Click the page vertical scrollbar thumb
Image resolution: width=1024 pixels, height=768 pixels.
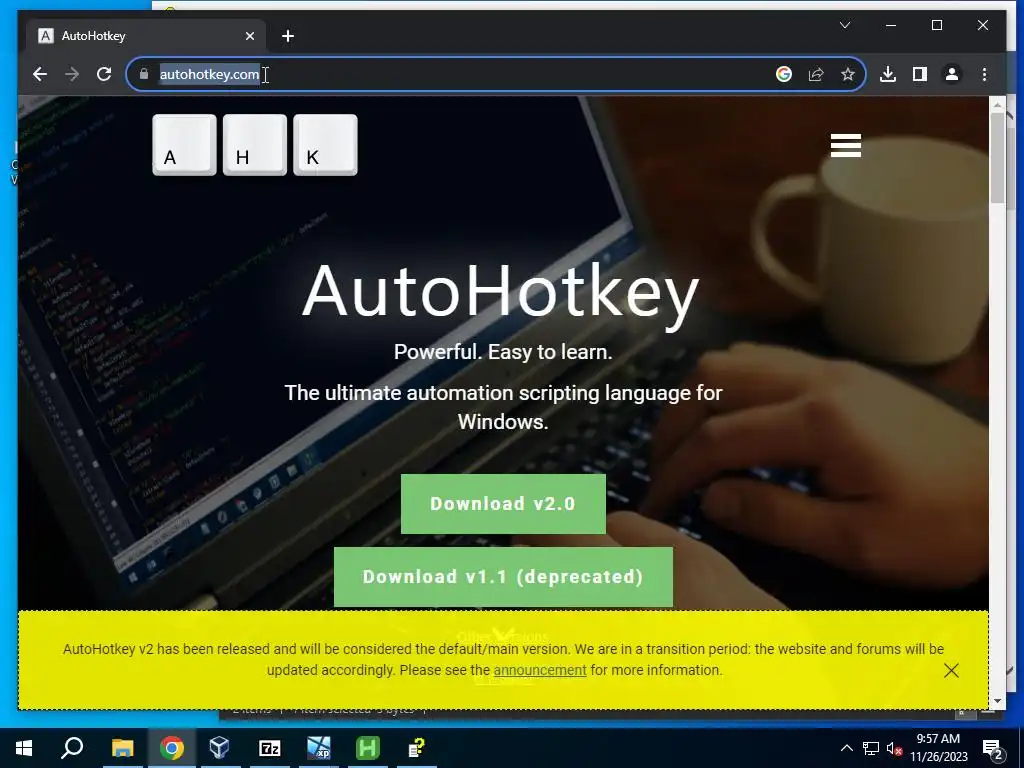pos(997,158)
